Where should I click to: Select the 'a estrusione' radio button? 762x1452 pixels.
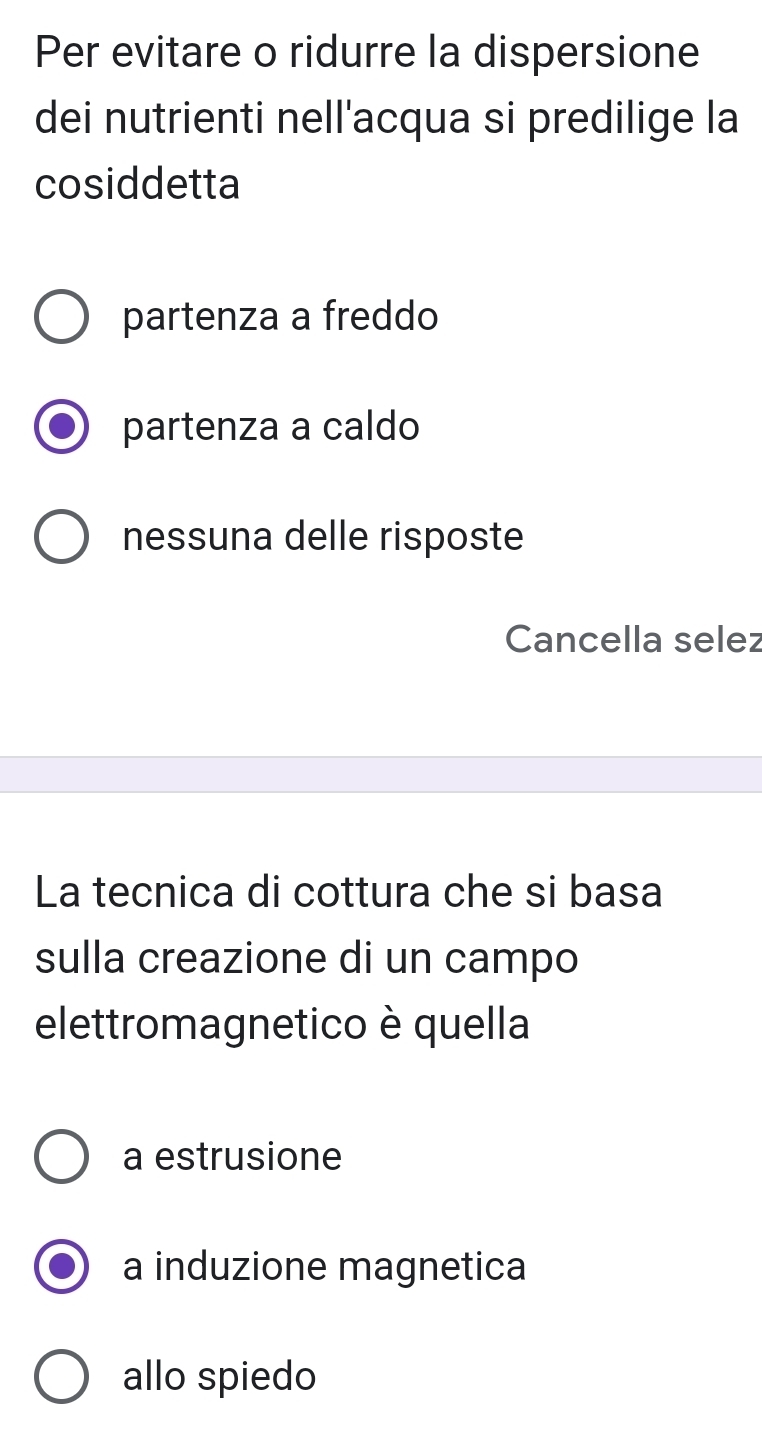61,1158
